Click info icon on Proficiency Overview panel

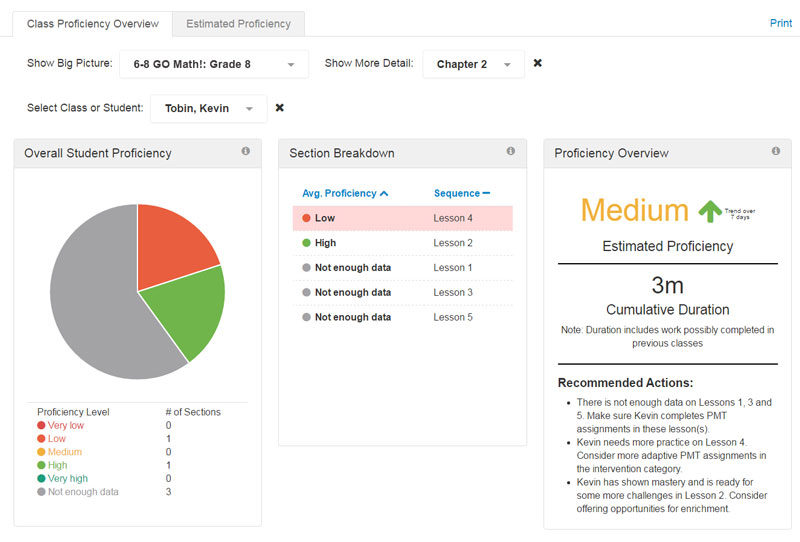click(775, 152)
